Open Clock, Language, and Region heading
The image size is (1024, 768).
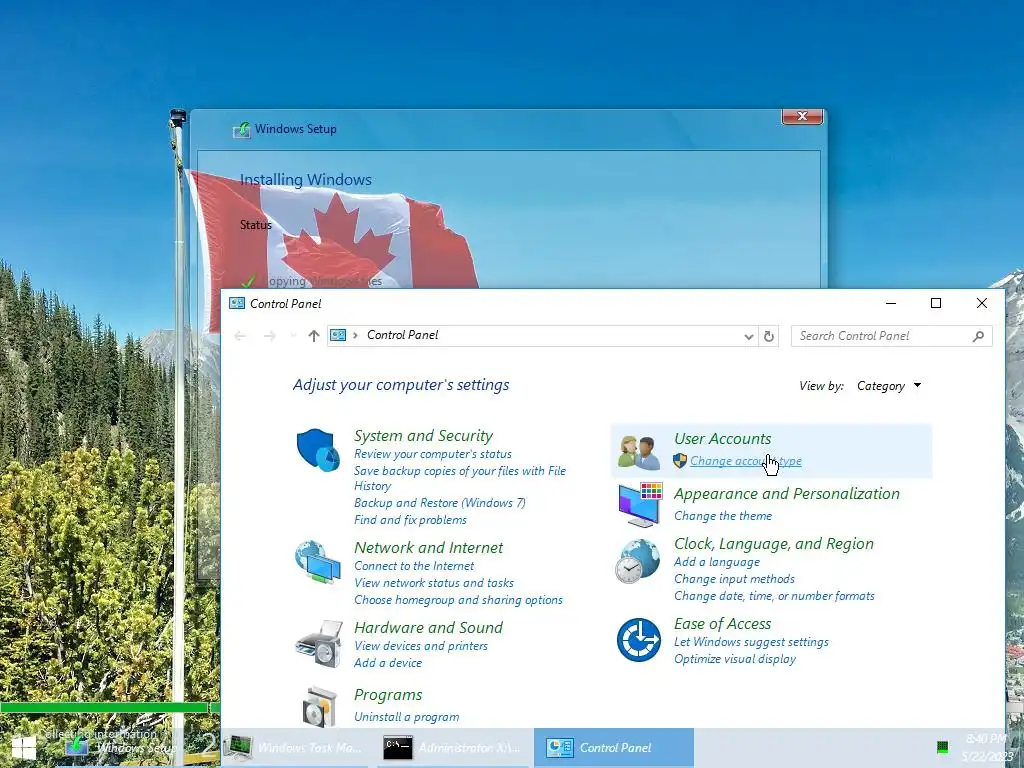[x=774, y=544]
